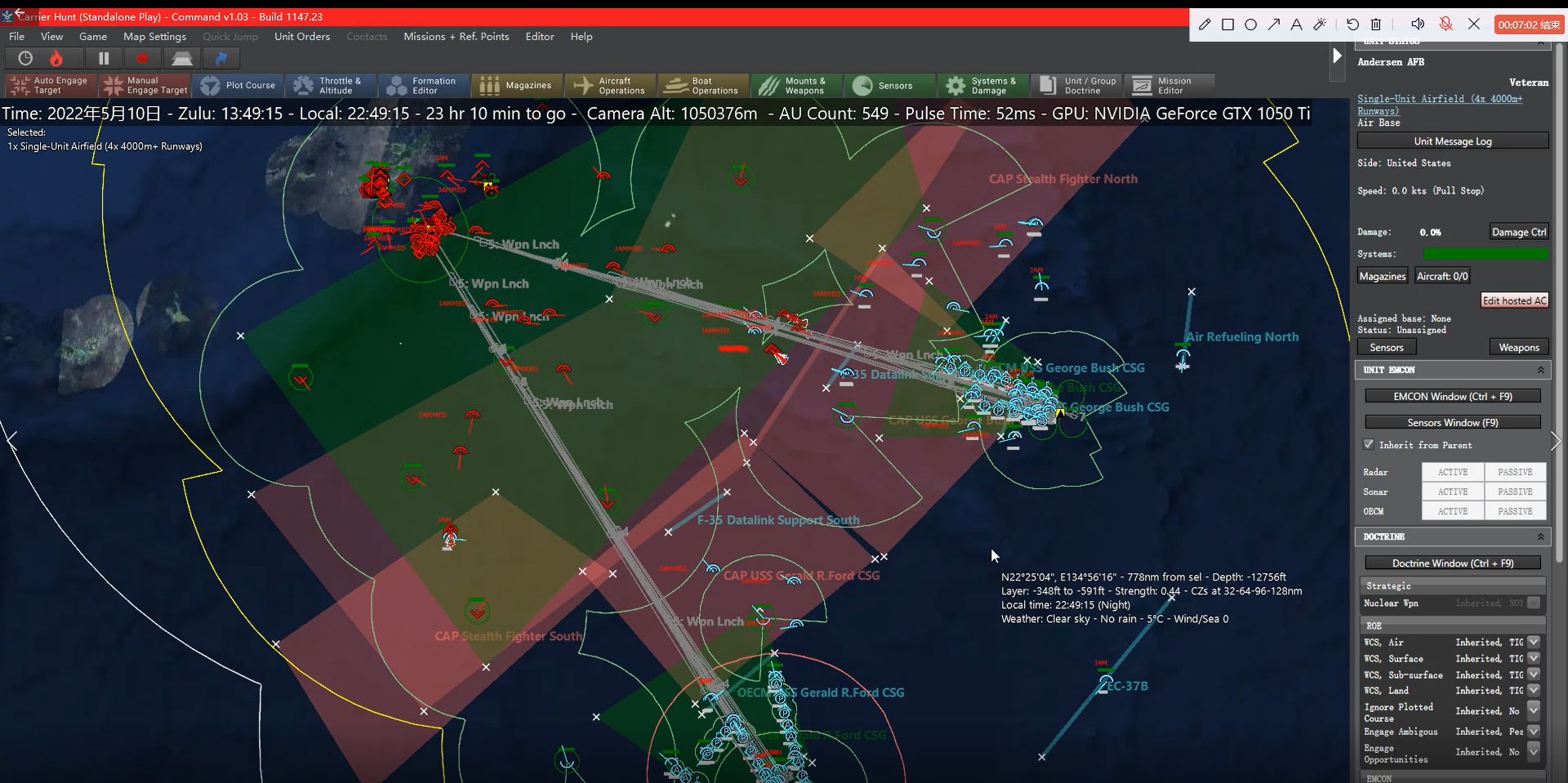Open the Magazines window
This screenshot has height=783, width=1568.
518,85
